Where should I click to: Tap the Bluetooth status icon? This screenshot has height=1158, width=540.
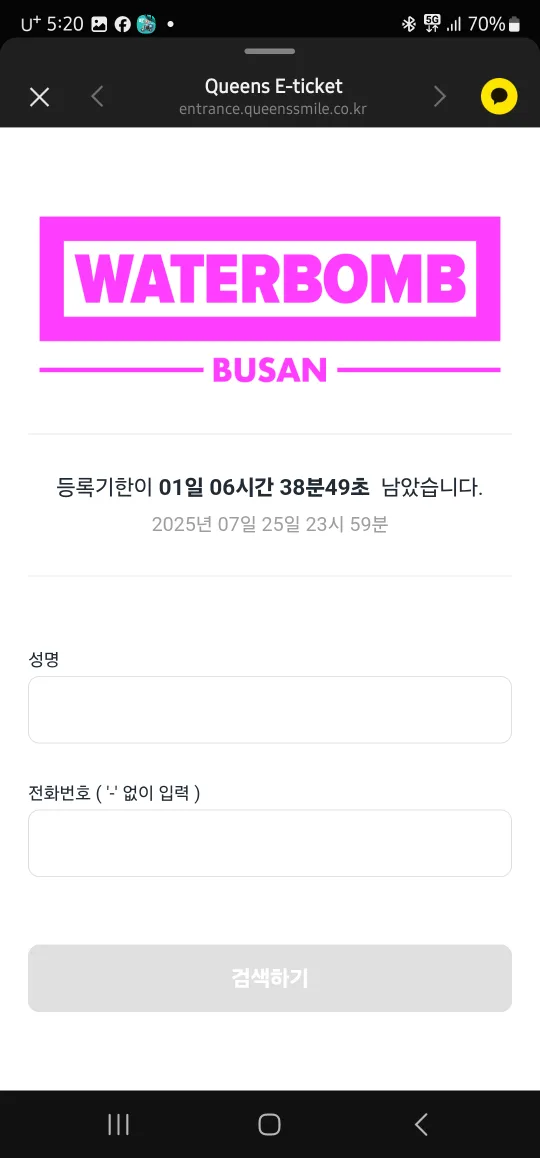pos(409,24)
